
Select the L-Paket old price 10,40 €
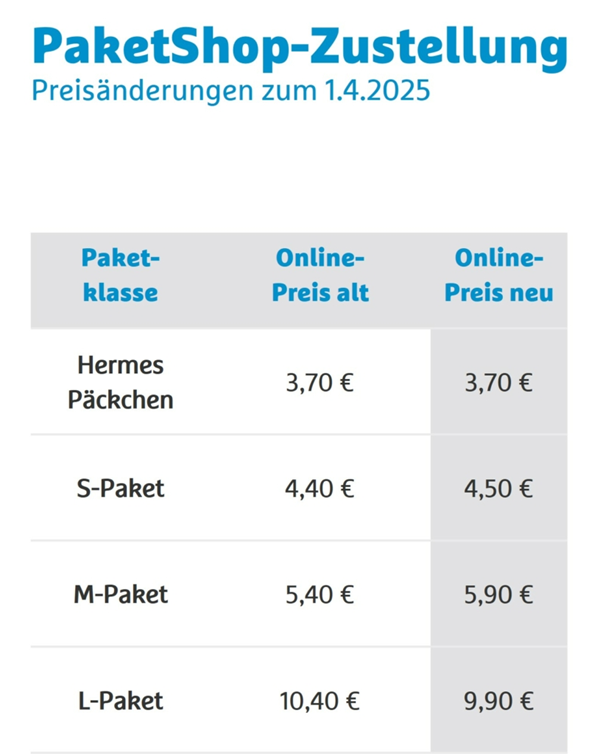pos(320,701)
